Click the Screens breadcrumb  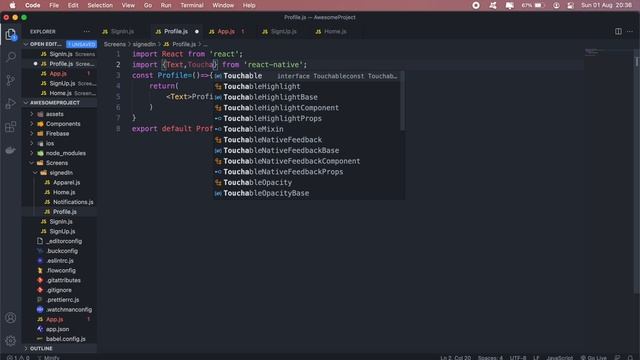[115, 44]
